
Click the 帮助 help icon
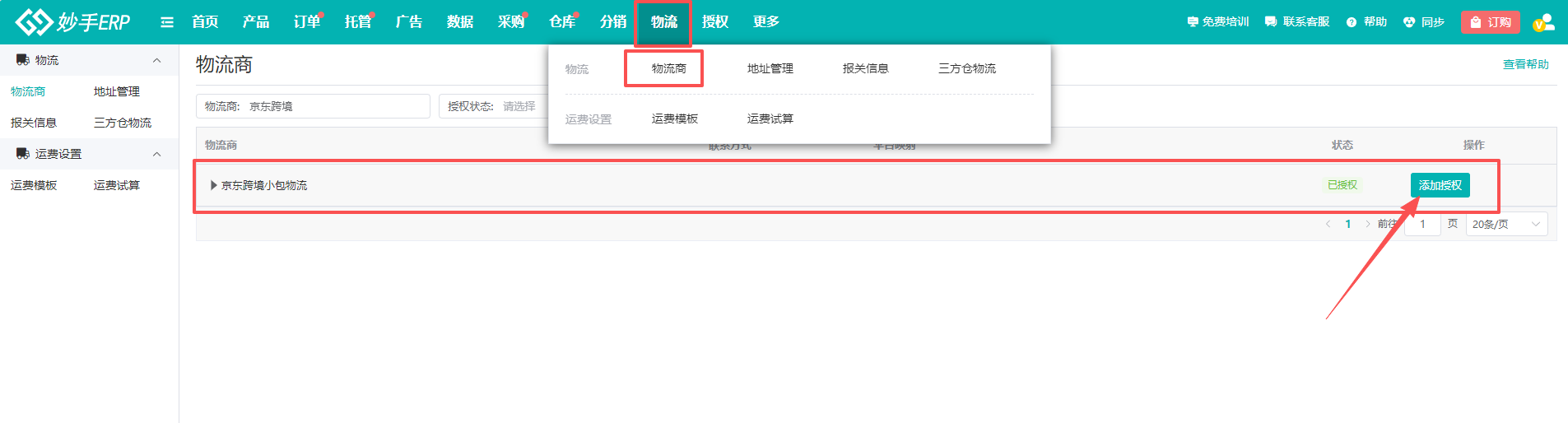tap(1352, 22)
